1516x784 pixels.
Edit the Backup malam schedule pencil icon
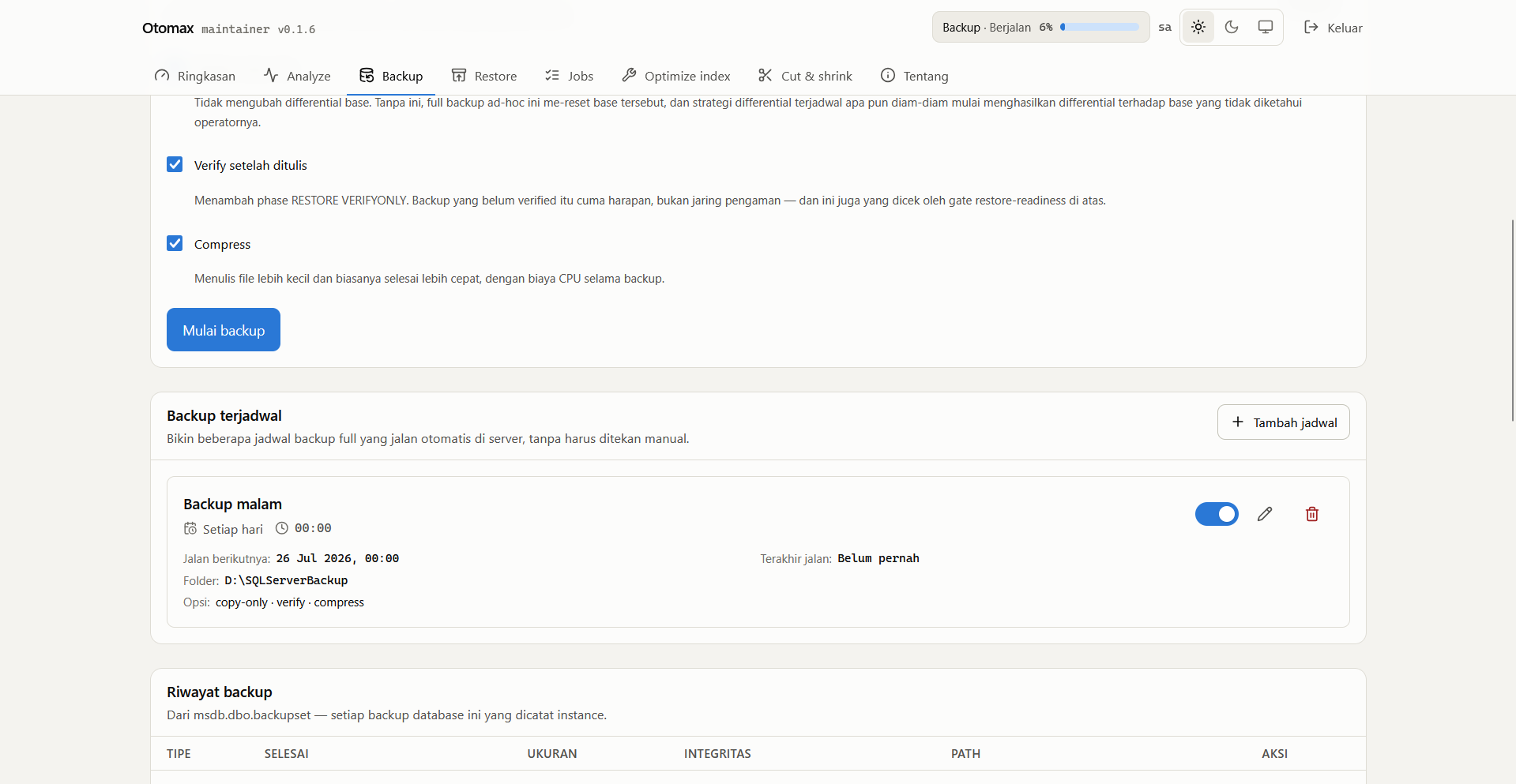point(1265,514)
